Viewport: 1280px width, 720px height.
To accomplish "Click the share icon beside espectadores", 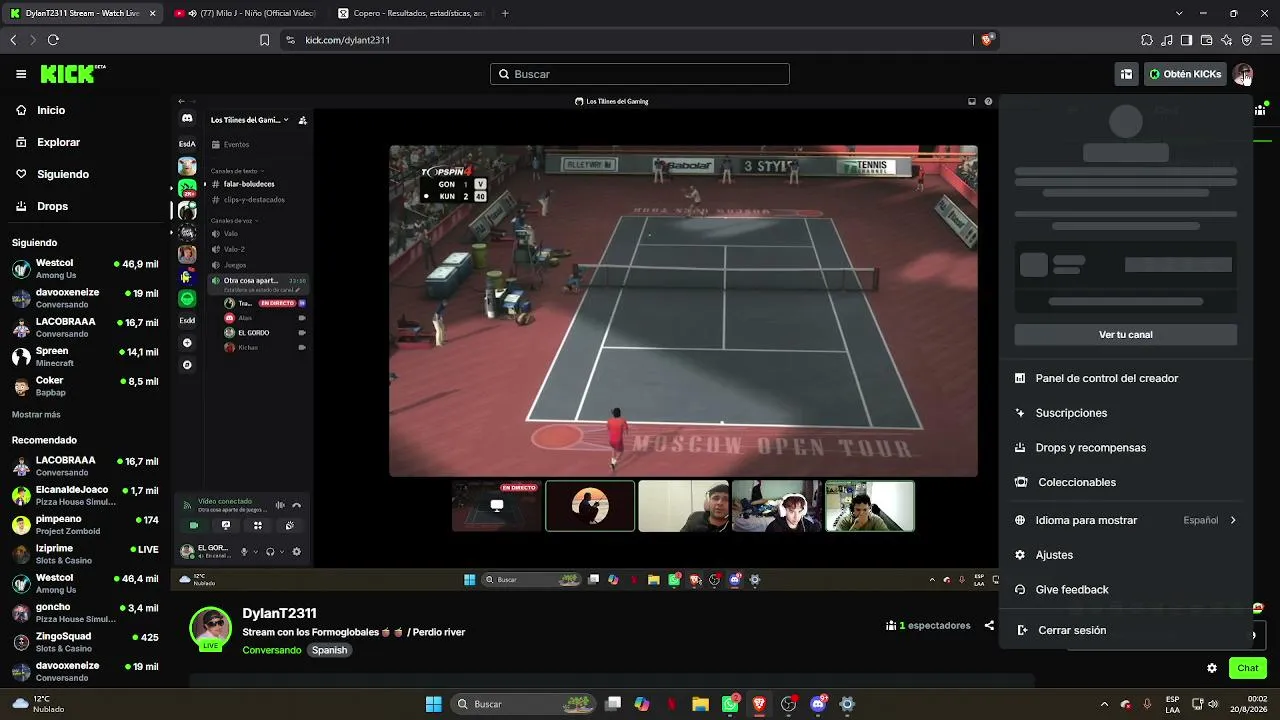I will point(989,626).
